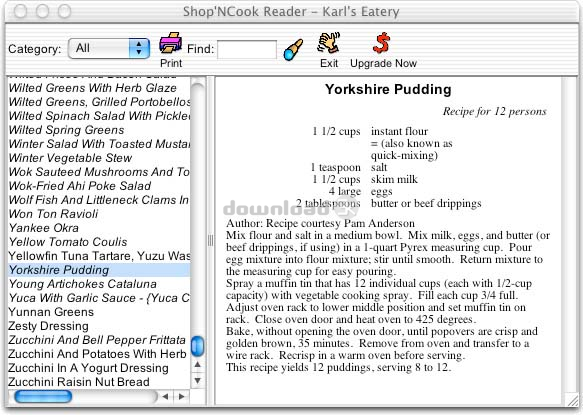Click the list's horizontal scroll left arrow
The height and width of the screenshot is (415, 583).
point(165,397)
